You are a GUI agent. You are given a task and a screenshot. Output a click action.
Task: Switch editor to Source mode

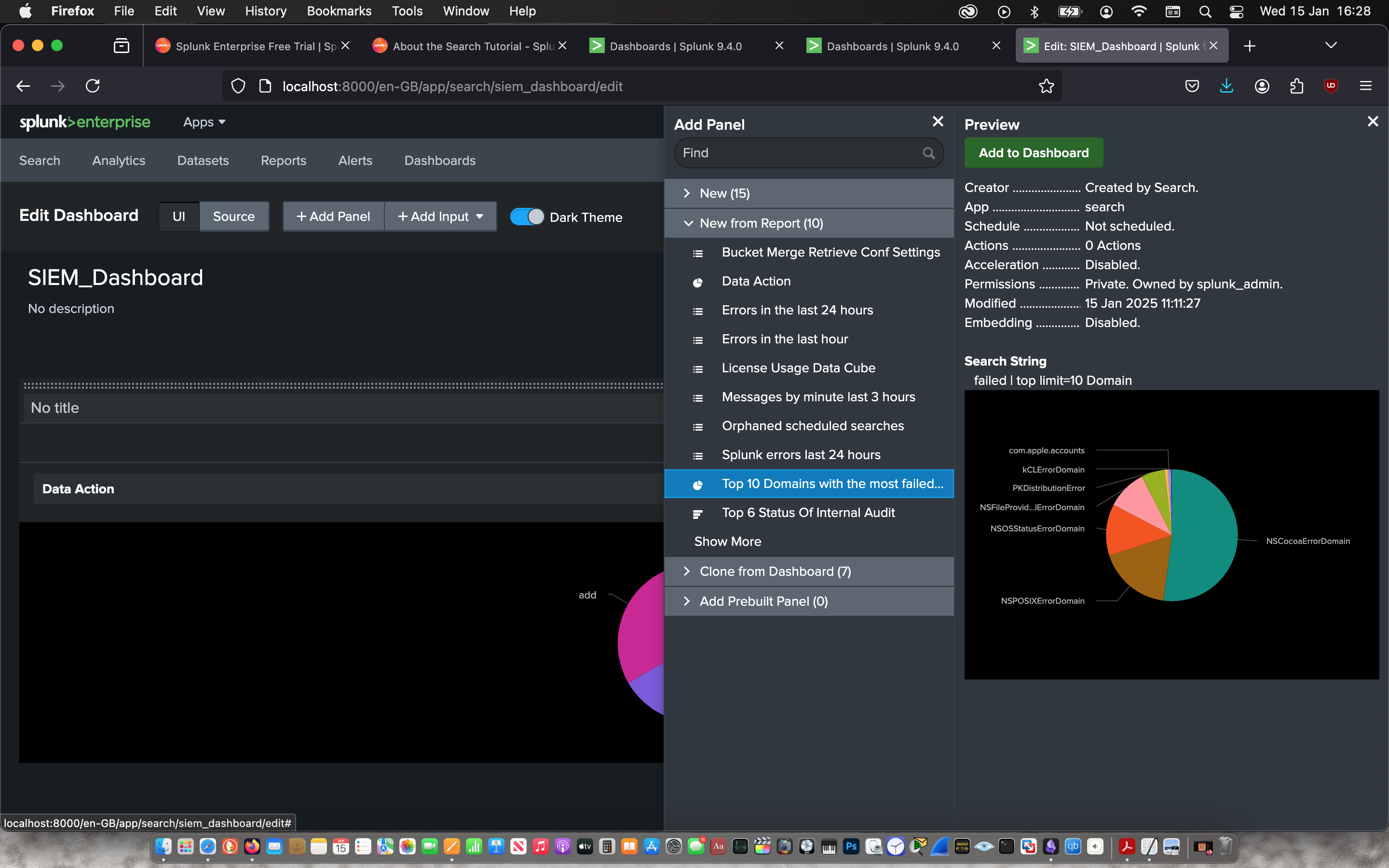[x=233, y=217]
